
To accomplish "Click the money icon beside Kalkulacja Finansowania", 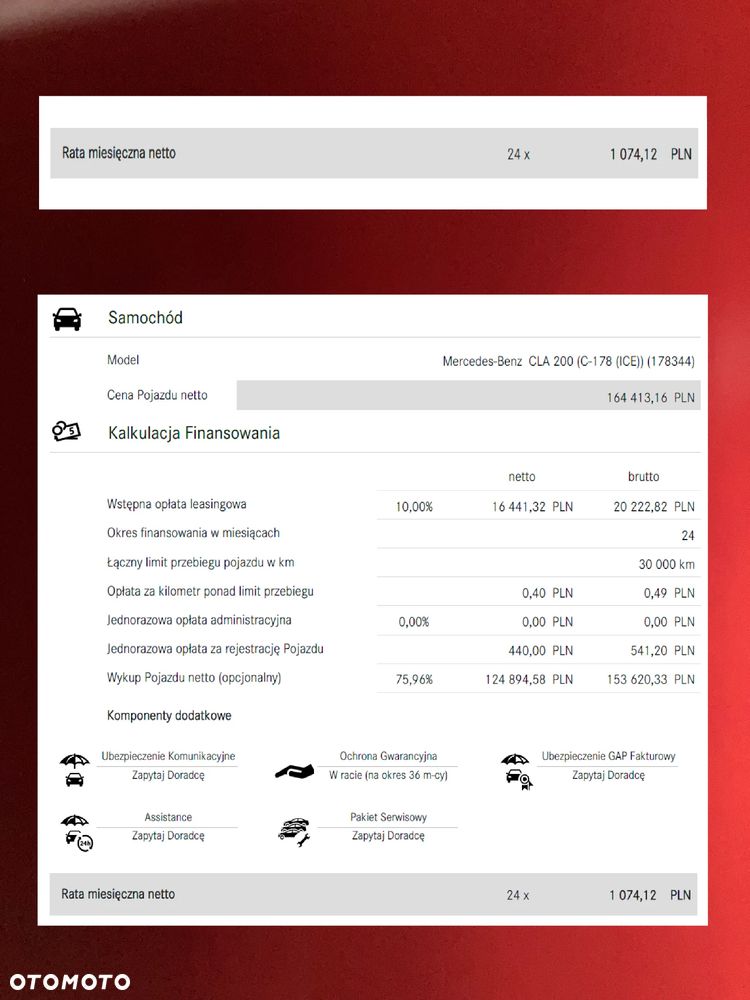I will pos(66,432).
